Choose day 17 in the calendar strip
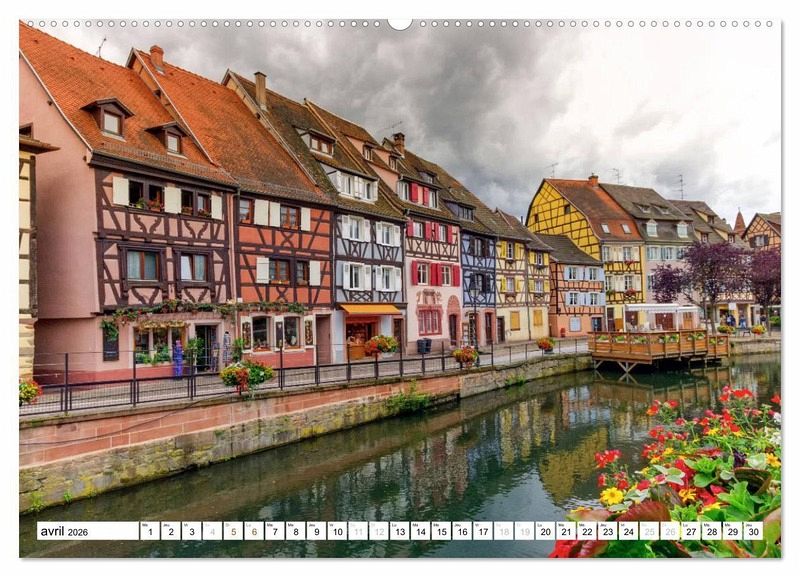The image size is (800, 577). (x=482, y=531)
